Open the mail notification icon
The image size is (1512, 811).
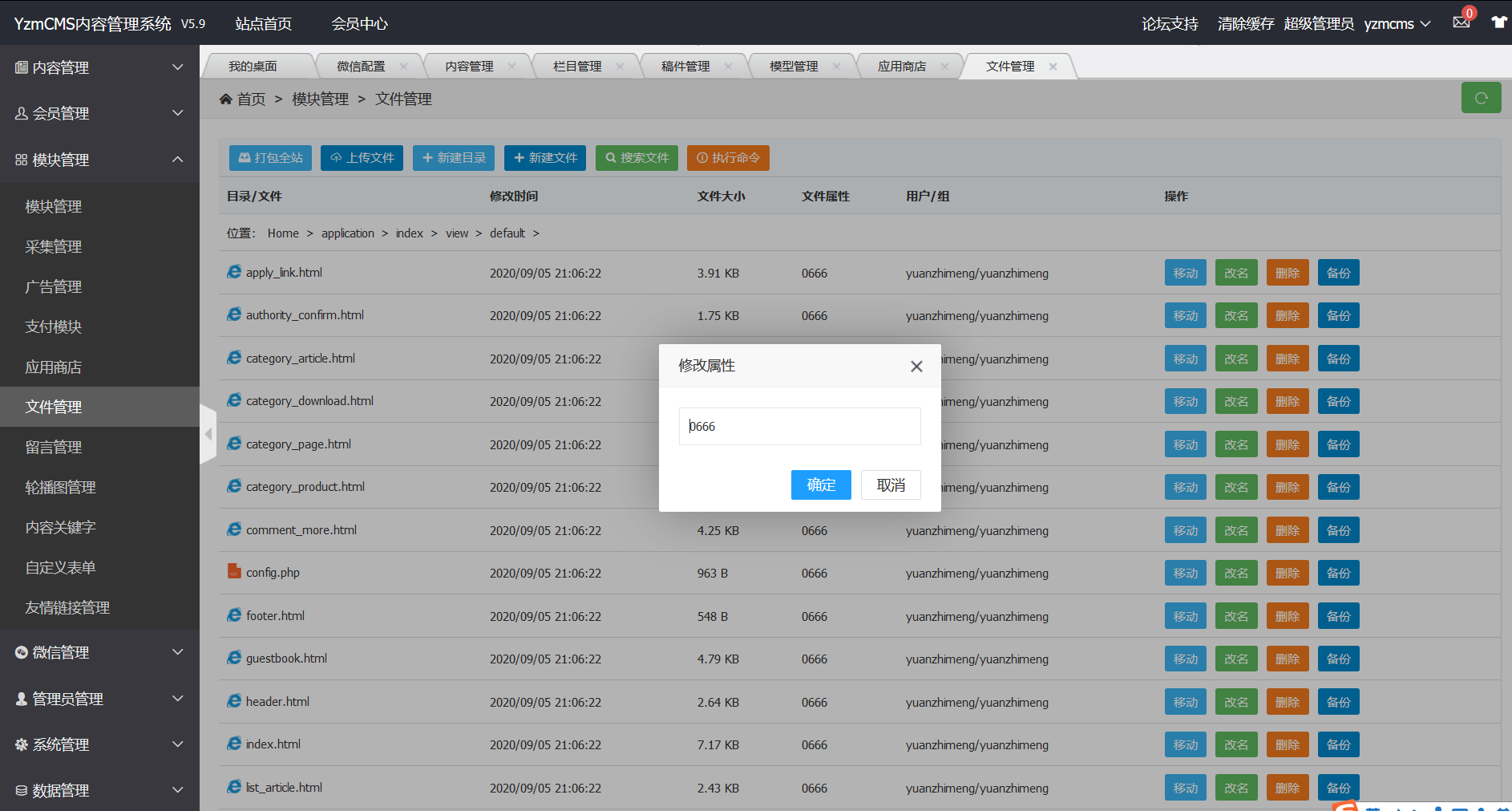(x=1461, y=22)
